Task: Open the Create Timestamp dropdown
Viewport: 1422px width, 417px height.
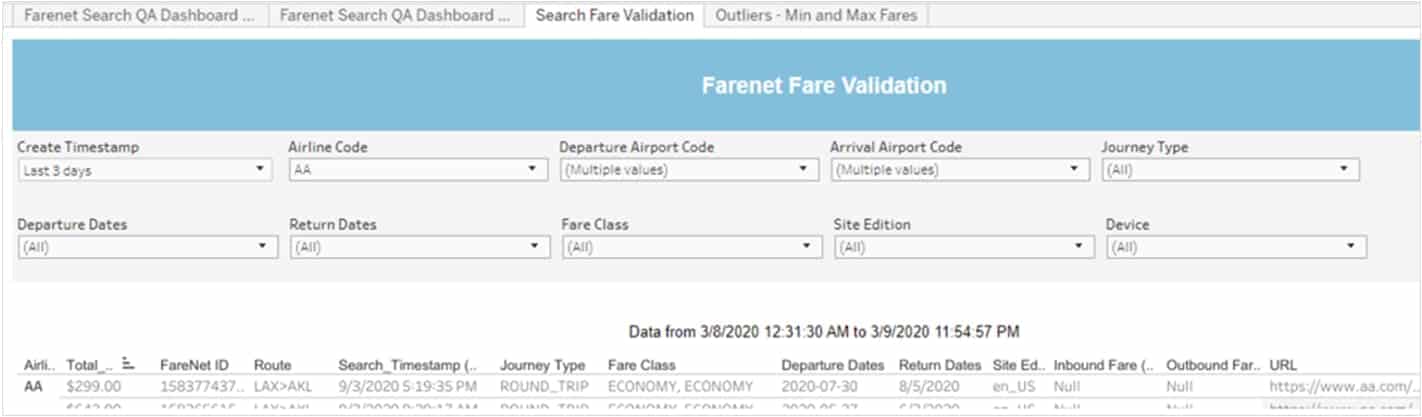Action: [x=144, y=170]
